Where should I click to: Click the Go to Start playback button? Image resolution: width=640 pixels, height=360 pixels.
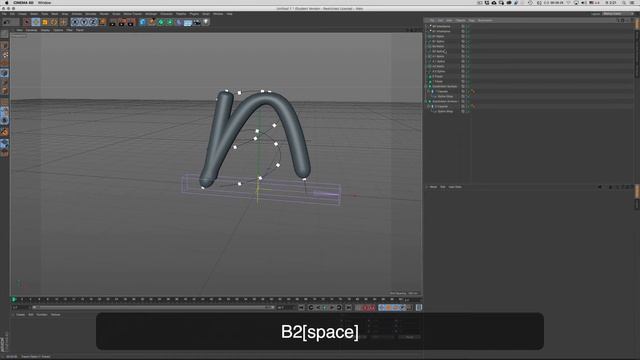(x=301, y=308)
